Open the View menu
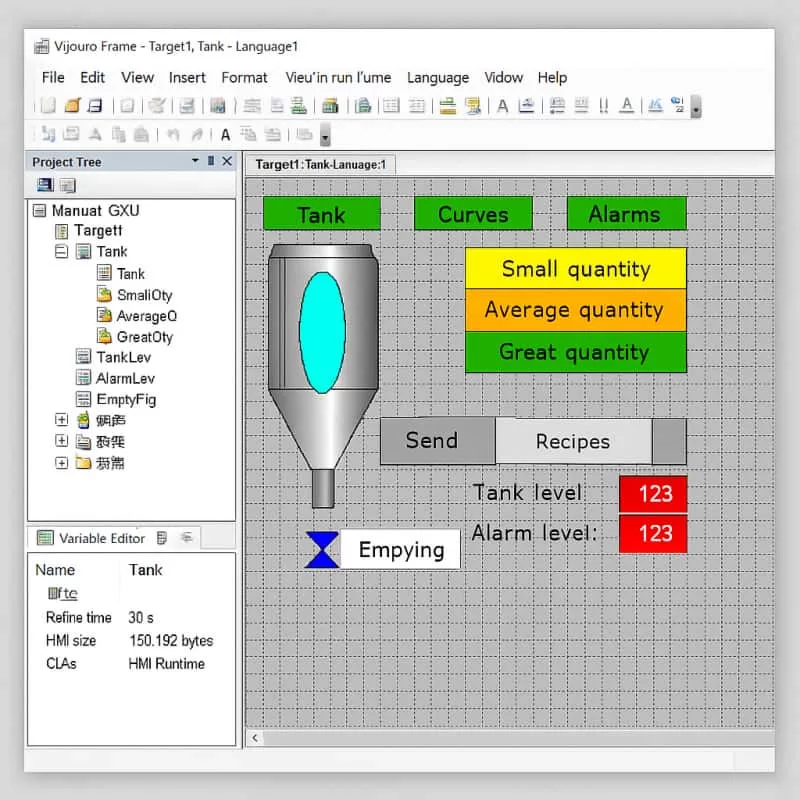 (x=137, y=78)
